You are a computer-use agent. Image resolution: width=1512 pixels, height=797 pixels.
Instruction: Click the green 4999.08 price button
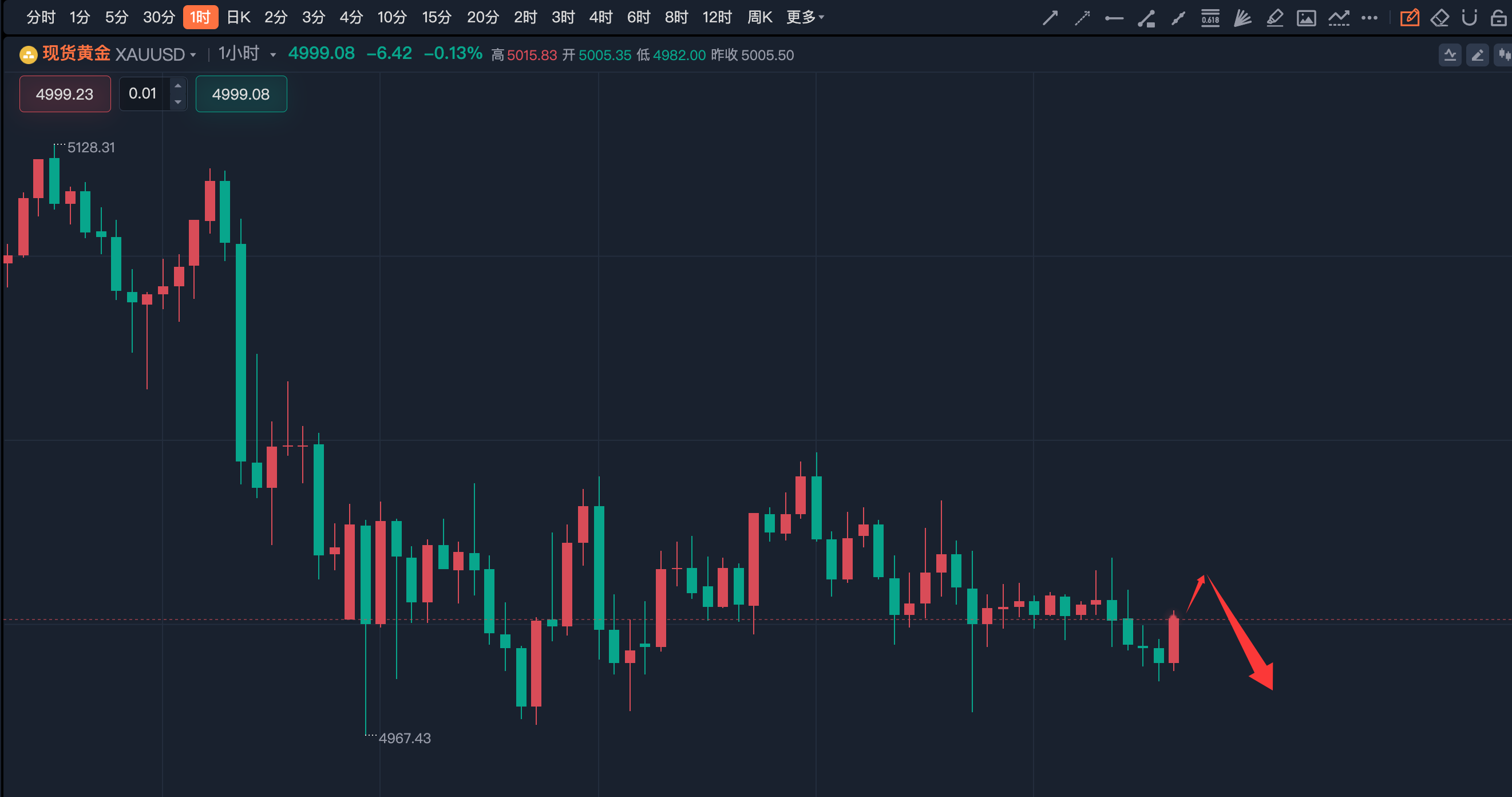(241, 94)
